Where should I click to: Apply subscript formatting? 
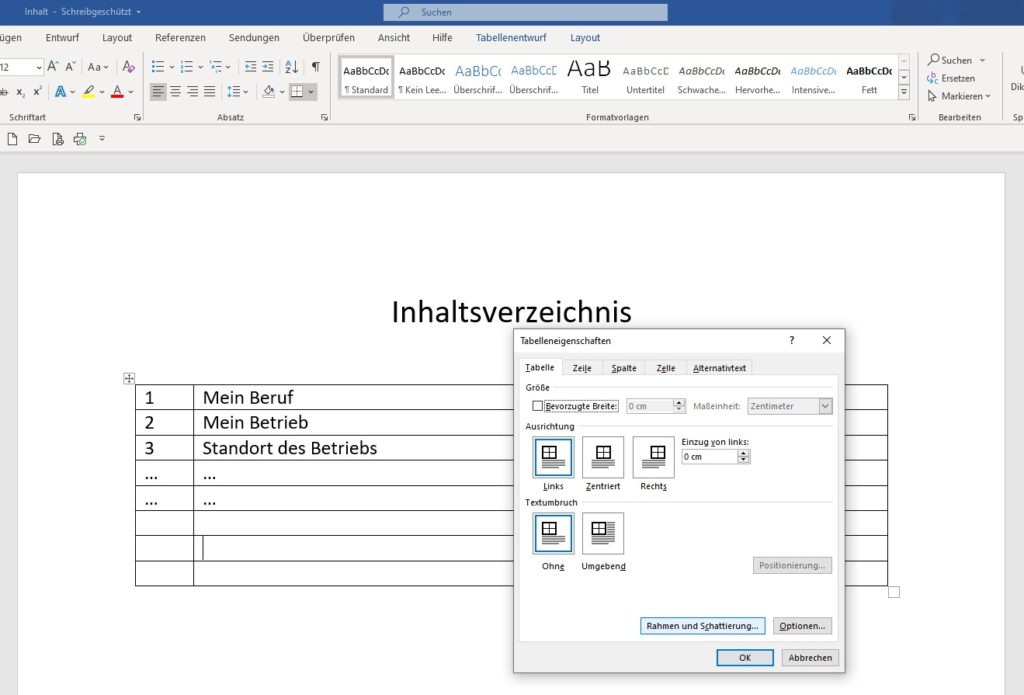pyautogui.click(x=21, y=91)
